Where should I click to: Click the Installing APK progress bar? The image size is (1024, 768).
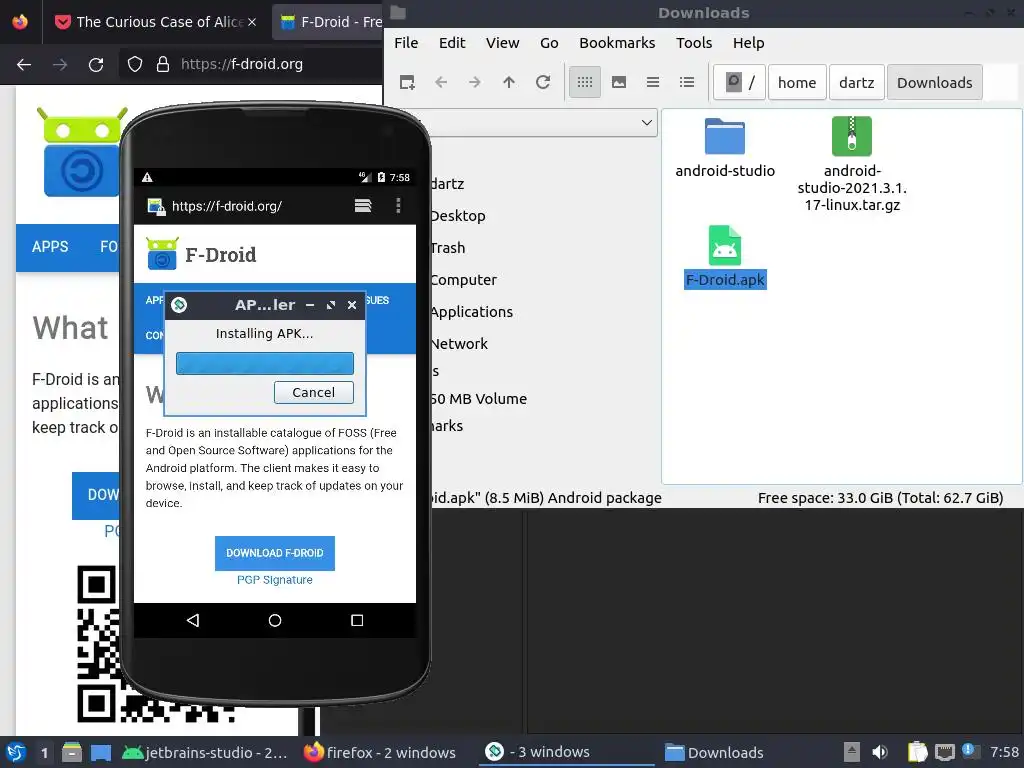[264, 364]
